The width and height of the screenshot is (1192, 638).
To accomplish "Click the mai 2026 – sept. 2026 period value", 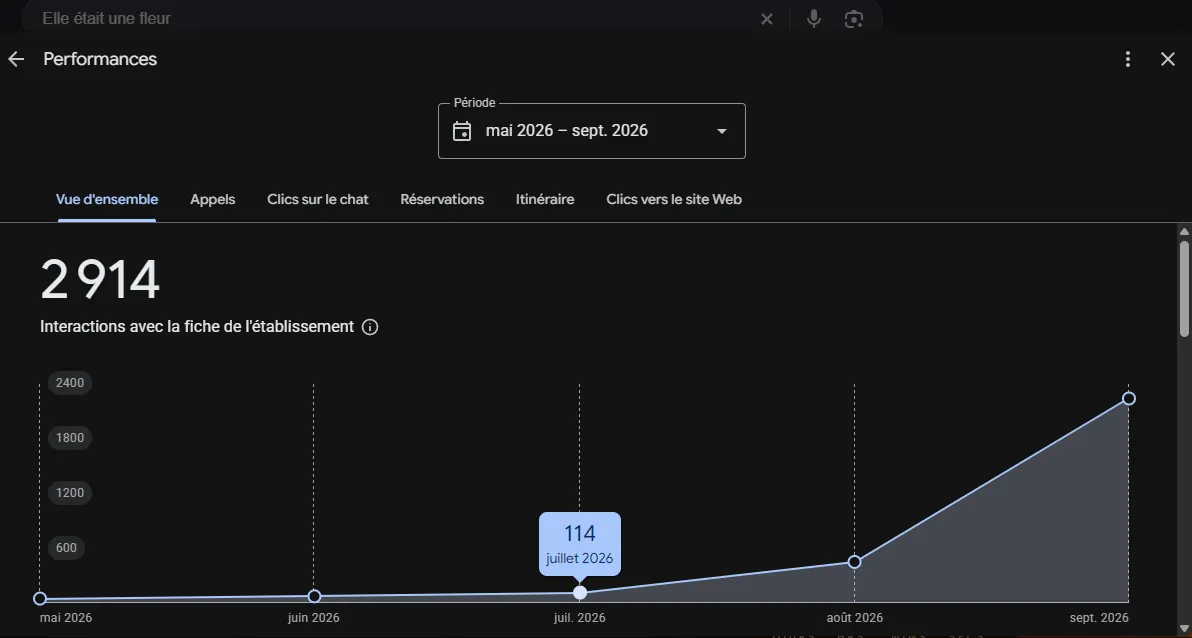I will [x=567, y=131].
